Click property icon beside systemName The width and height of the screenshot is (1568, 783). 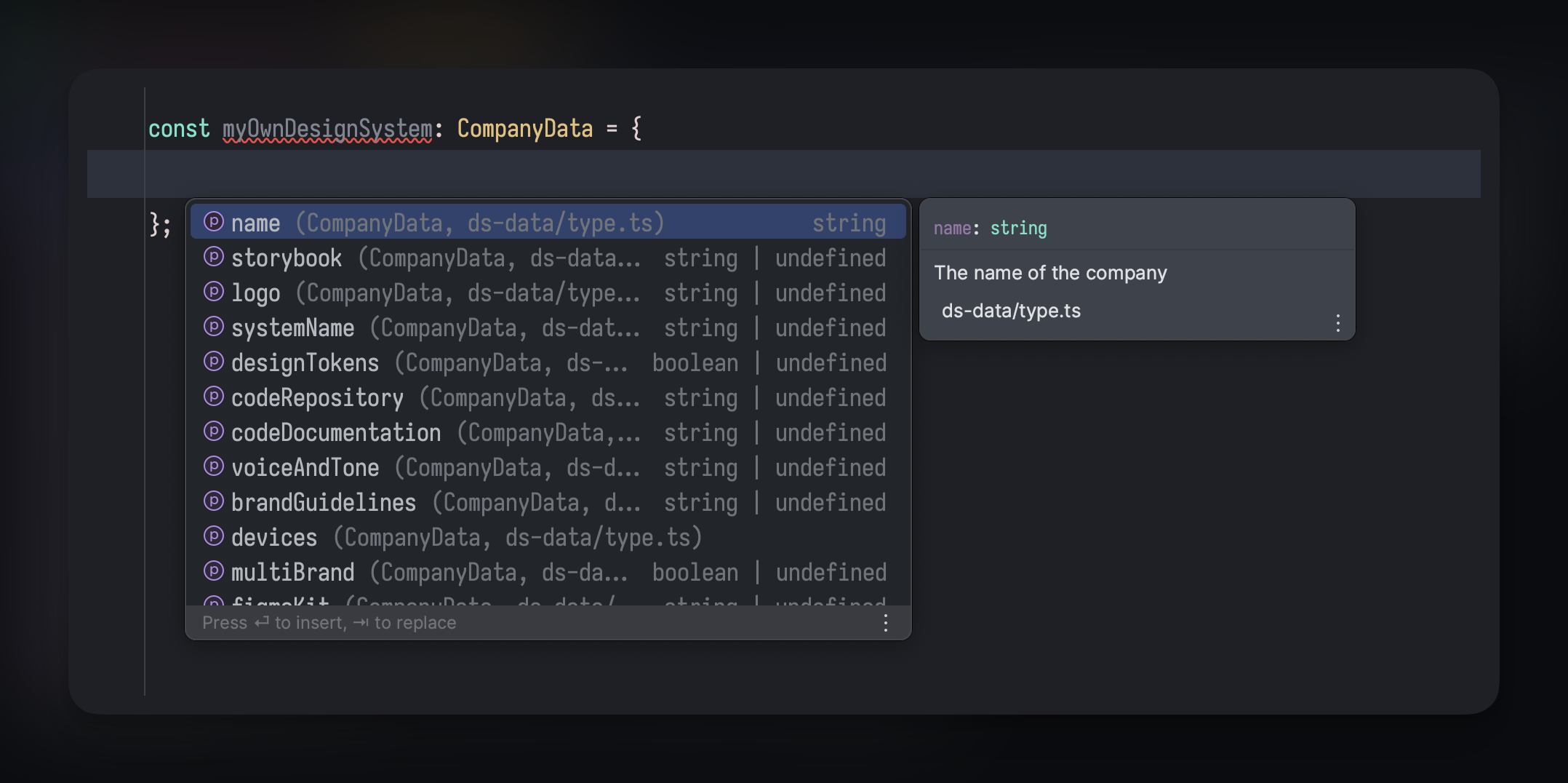213,326
